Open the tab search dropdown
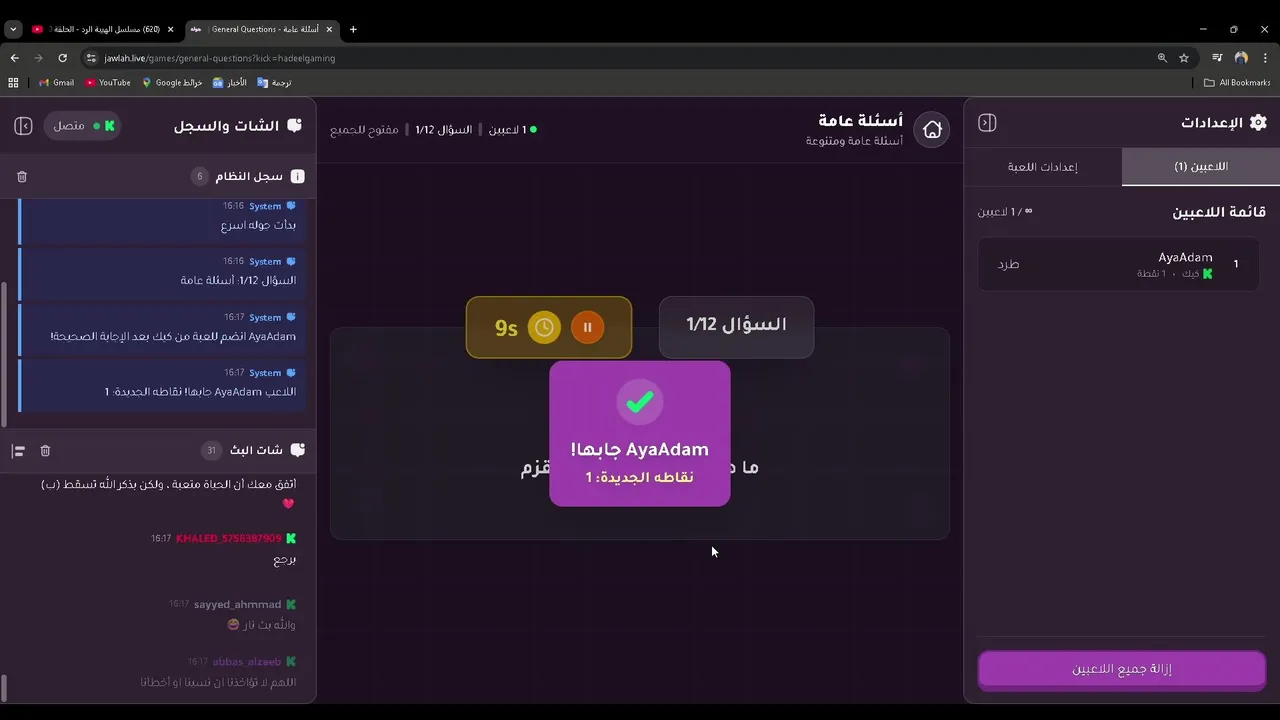 [13, 29]
